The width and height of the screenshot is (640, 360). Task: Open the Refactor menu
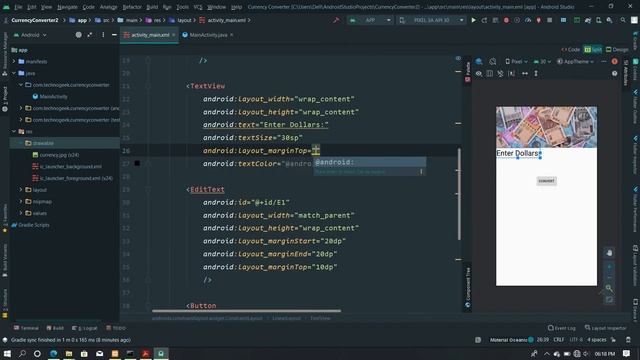coord(132,7)
